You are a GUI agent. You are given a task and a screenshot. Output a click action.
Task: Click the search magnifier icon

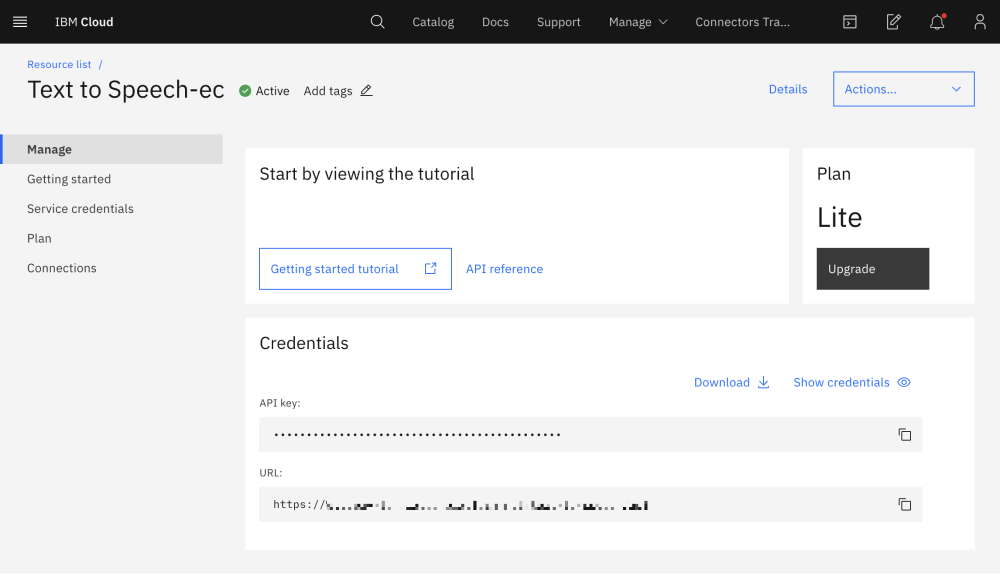[377, 22]
